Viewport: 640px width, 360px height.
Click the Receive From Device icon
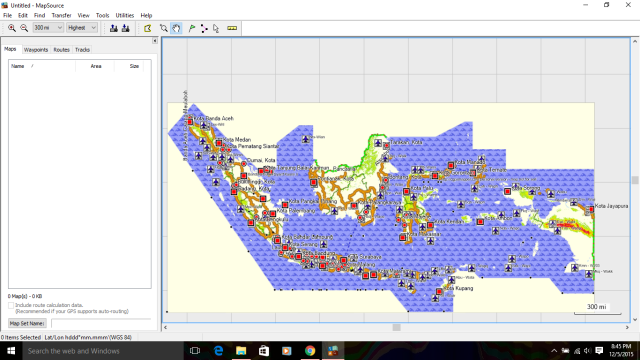(126, 28)
